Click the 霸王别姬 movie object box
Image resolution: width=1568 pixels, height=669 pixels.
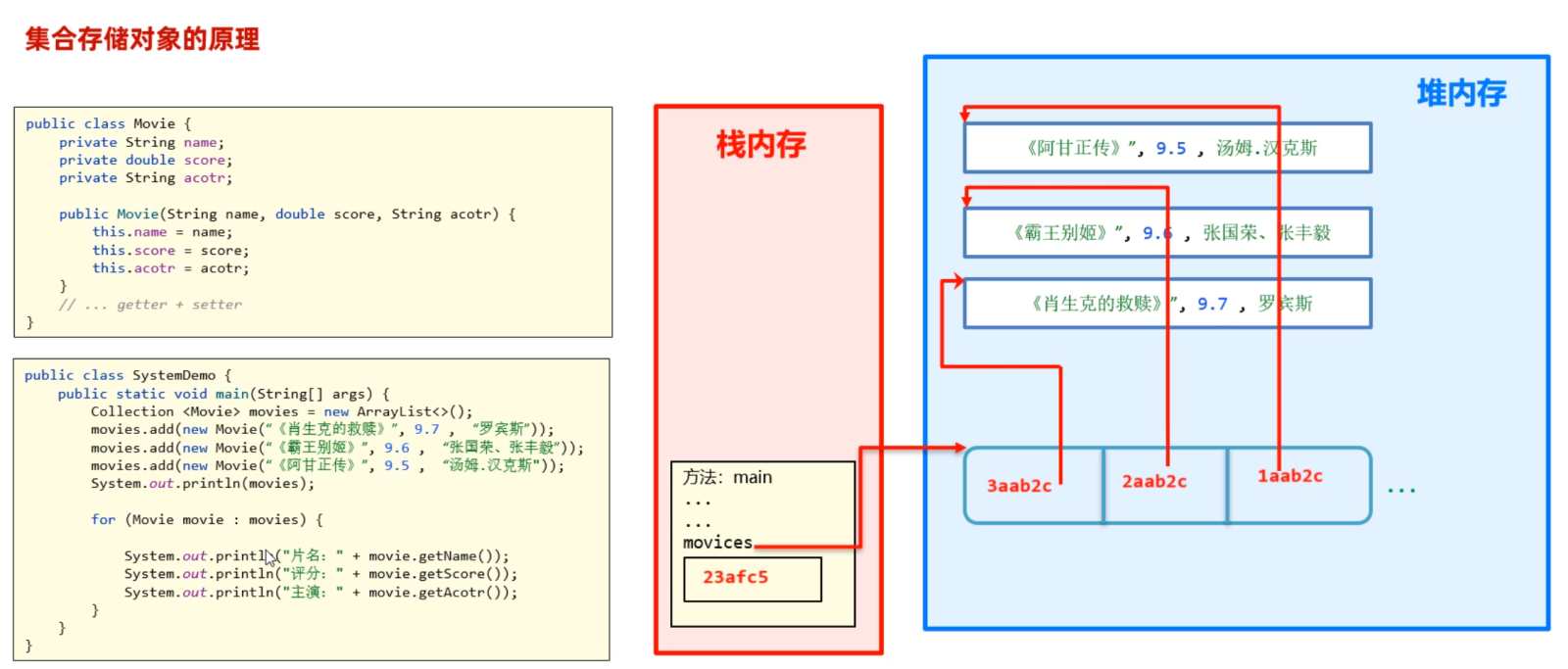1168,232
